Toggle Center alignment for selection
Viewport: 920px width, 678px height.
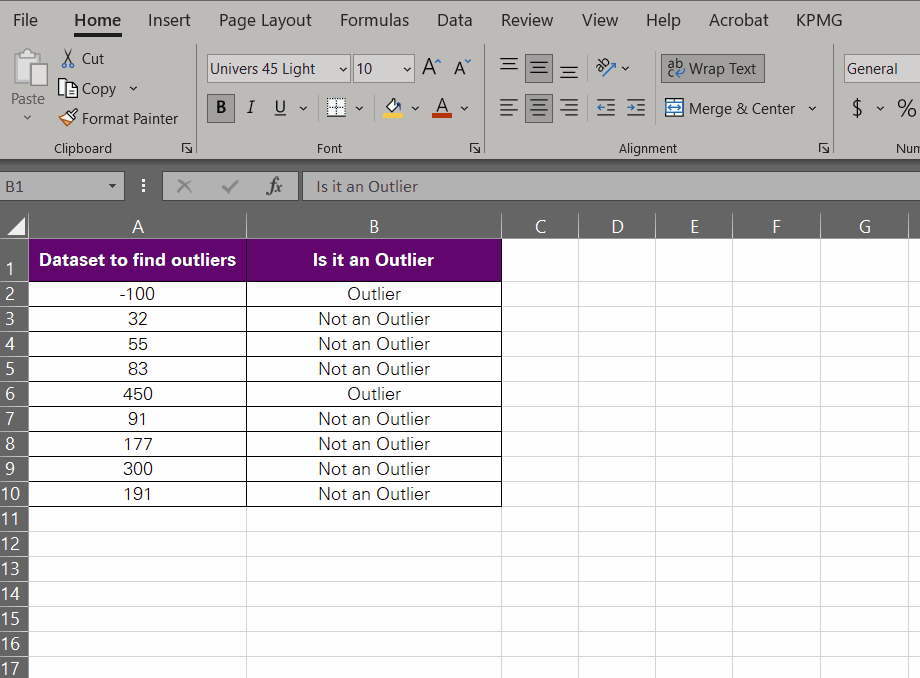coord(538,108)
